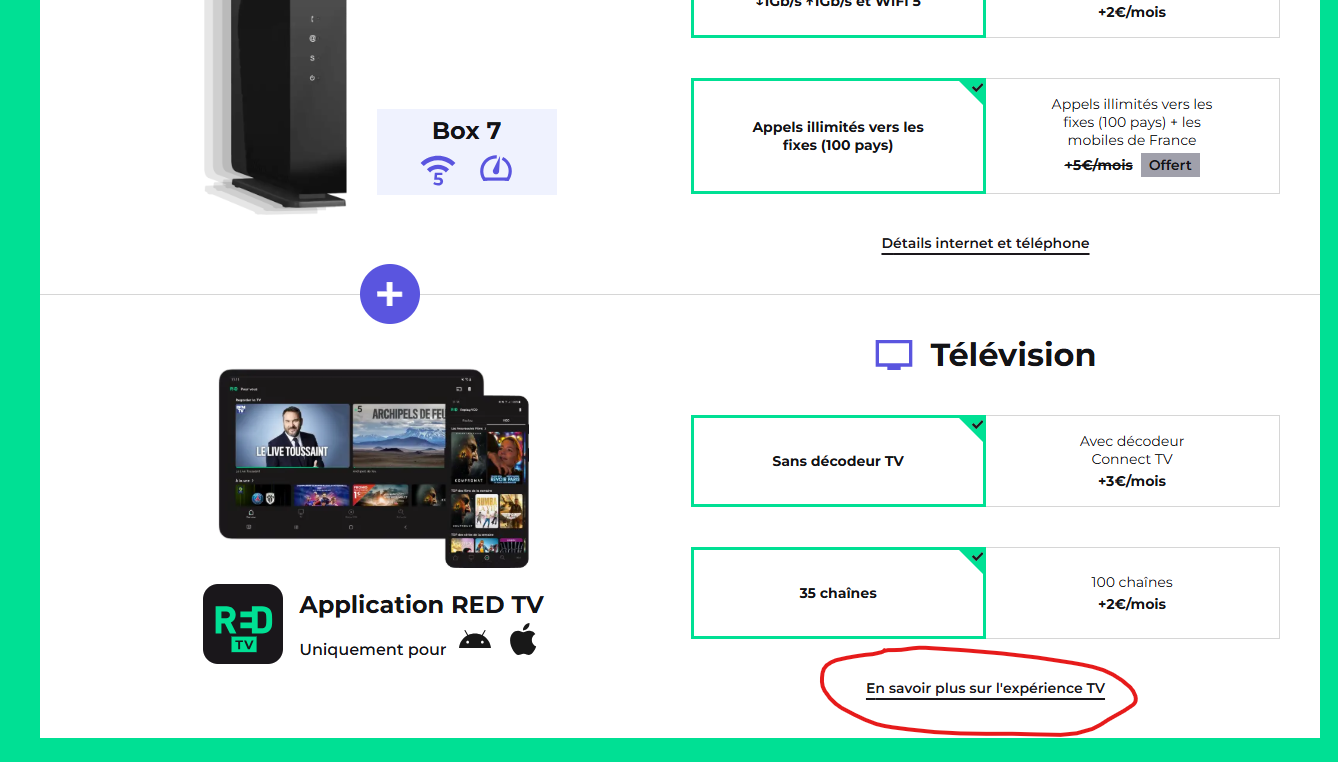Click the gray Offert badge
Viewport: 1338px width, 762px height.
pyautogui.click(x=1170, y=165)
